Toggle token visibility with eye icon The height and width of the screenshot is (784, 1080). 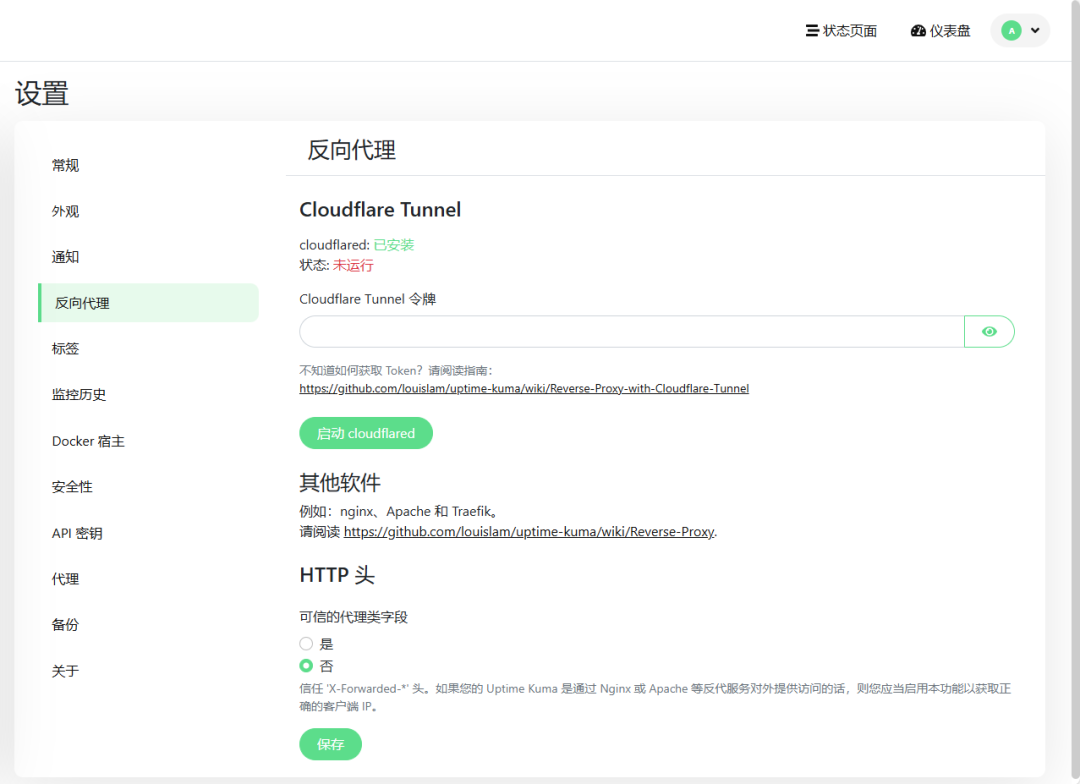point(989,332)
